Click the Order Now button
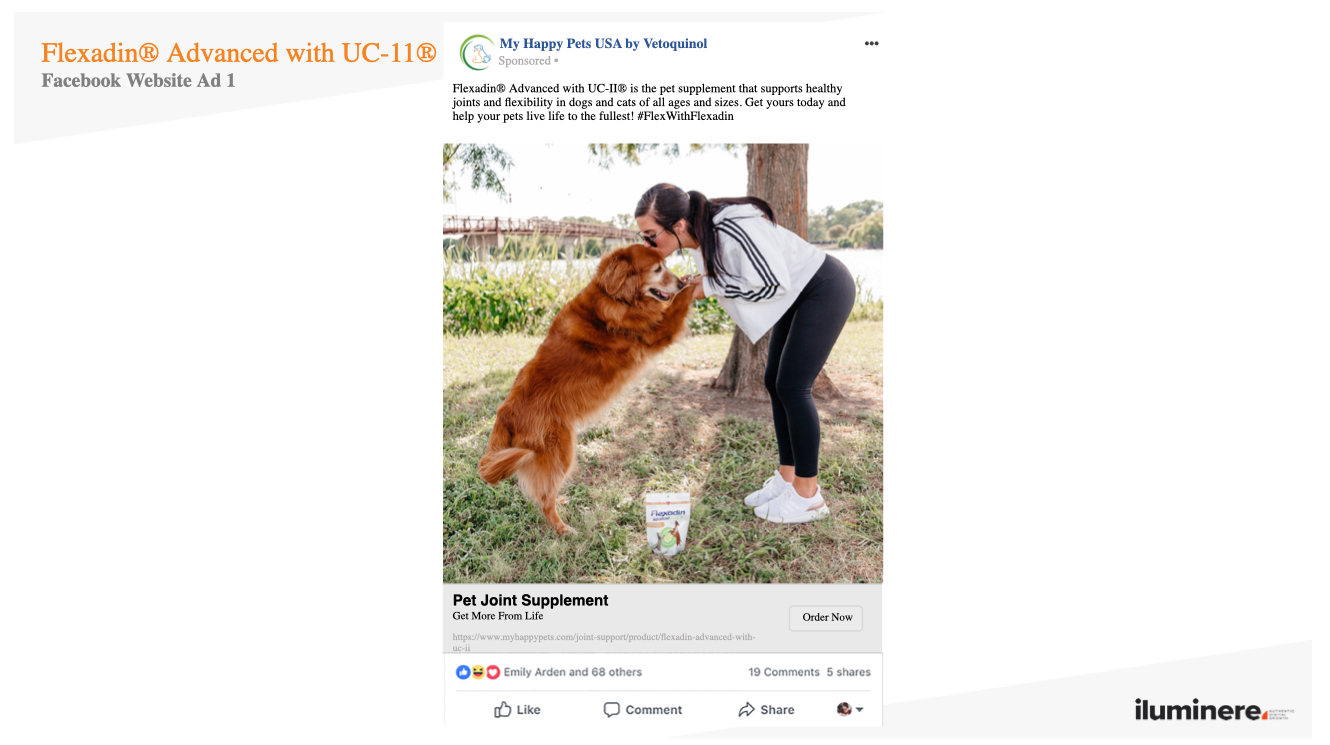 [827, 617]
